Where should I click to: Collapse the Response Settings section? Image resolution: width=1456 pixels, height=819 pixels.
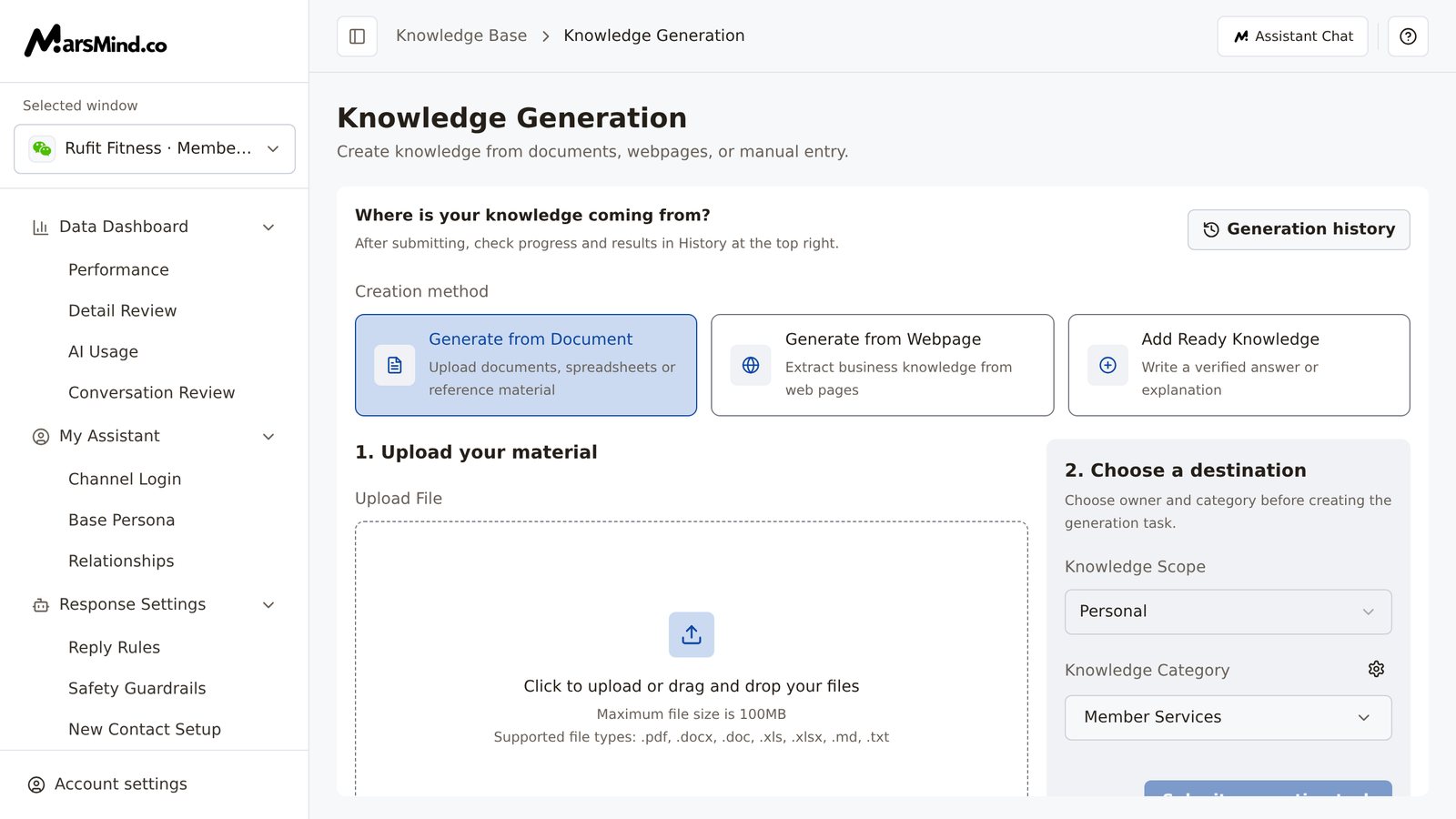click(x=268, y=605)
